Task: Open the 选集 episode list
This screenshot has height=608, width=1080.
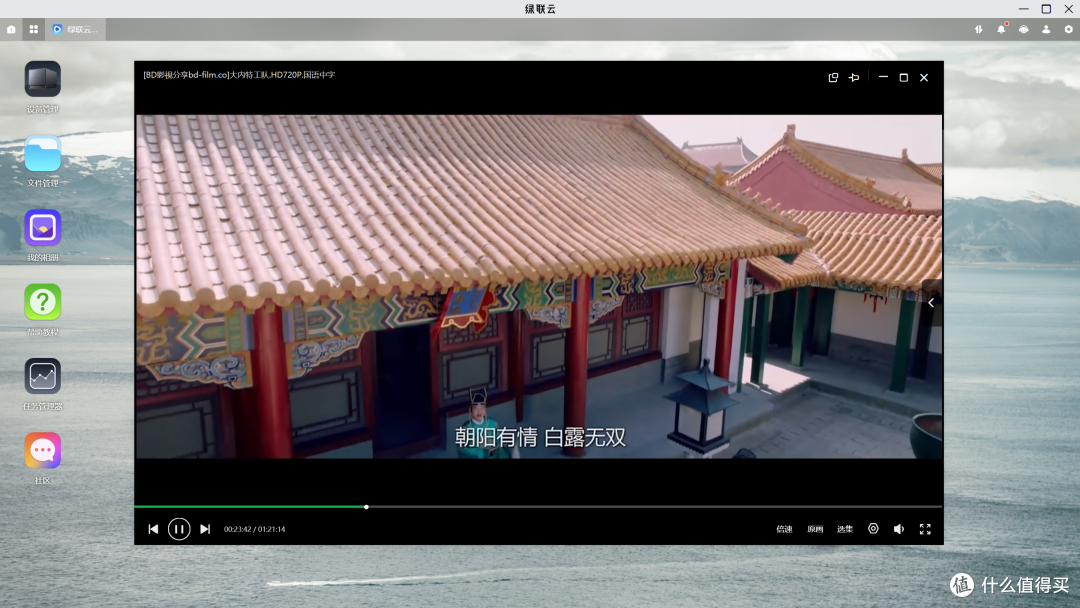Action: (845, 529)
